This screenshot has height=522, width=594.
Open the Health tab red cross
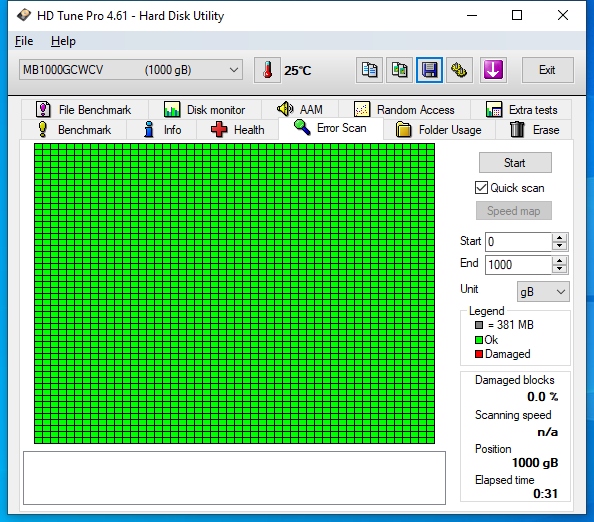(x=219, y=130)
